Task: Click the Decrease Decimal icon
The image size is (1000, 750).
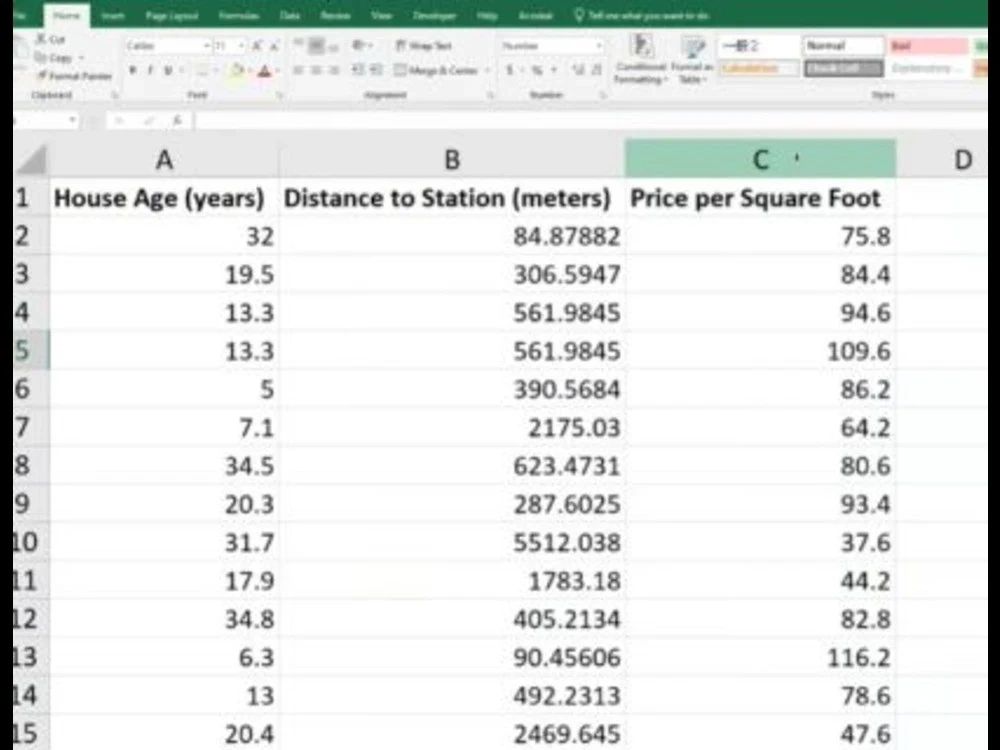Action: (596, 70)
